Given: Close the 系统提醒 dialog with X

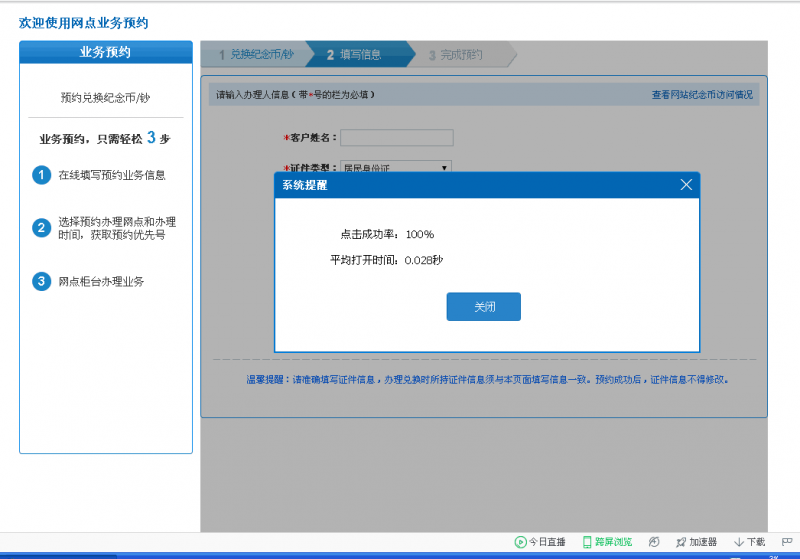Looking at the screenshot, I should pyautogui.click(x=686, y=185).
